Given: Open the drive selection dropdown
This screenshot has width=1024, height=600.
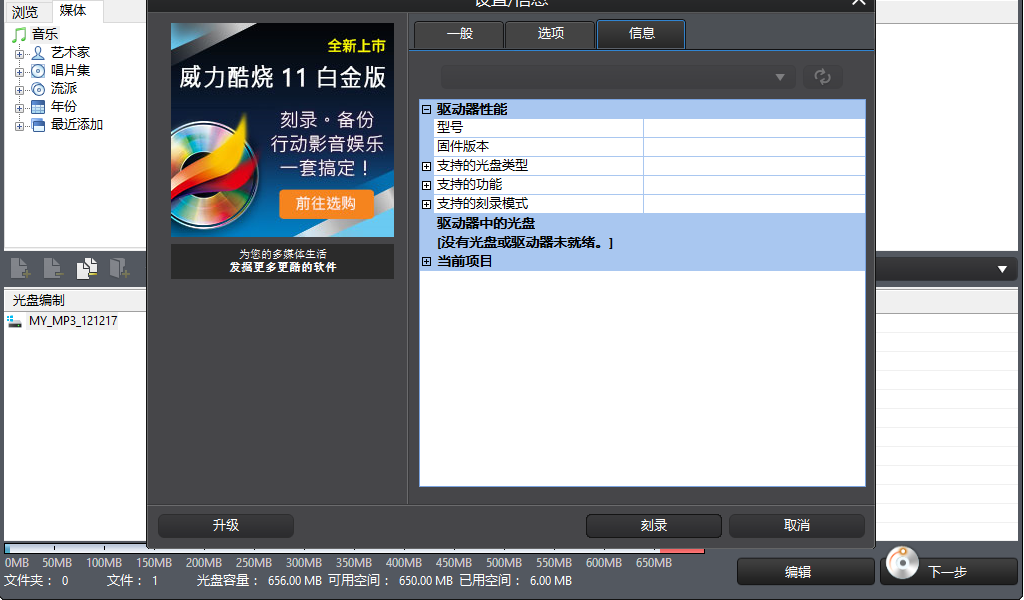Looking at the screenshot, I should point(618,77).
